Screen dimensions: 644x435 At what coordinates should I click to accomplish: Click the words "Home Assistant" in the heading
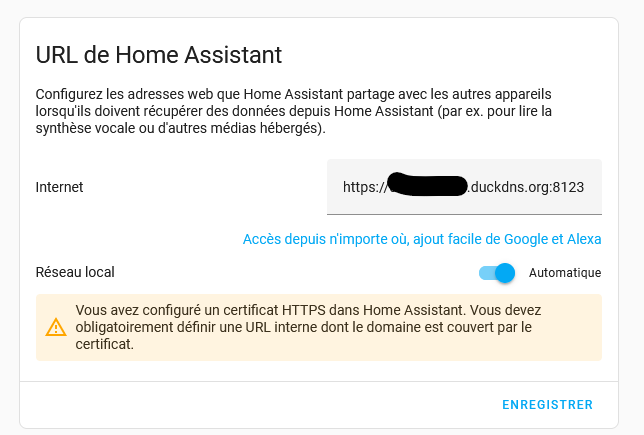pos(199,55)
